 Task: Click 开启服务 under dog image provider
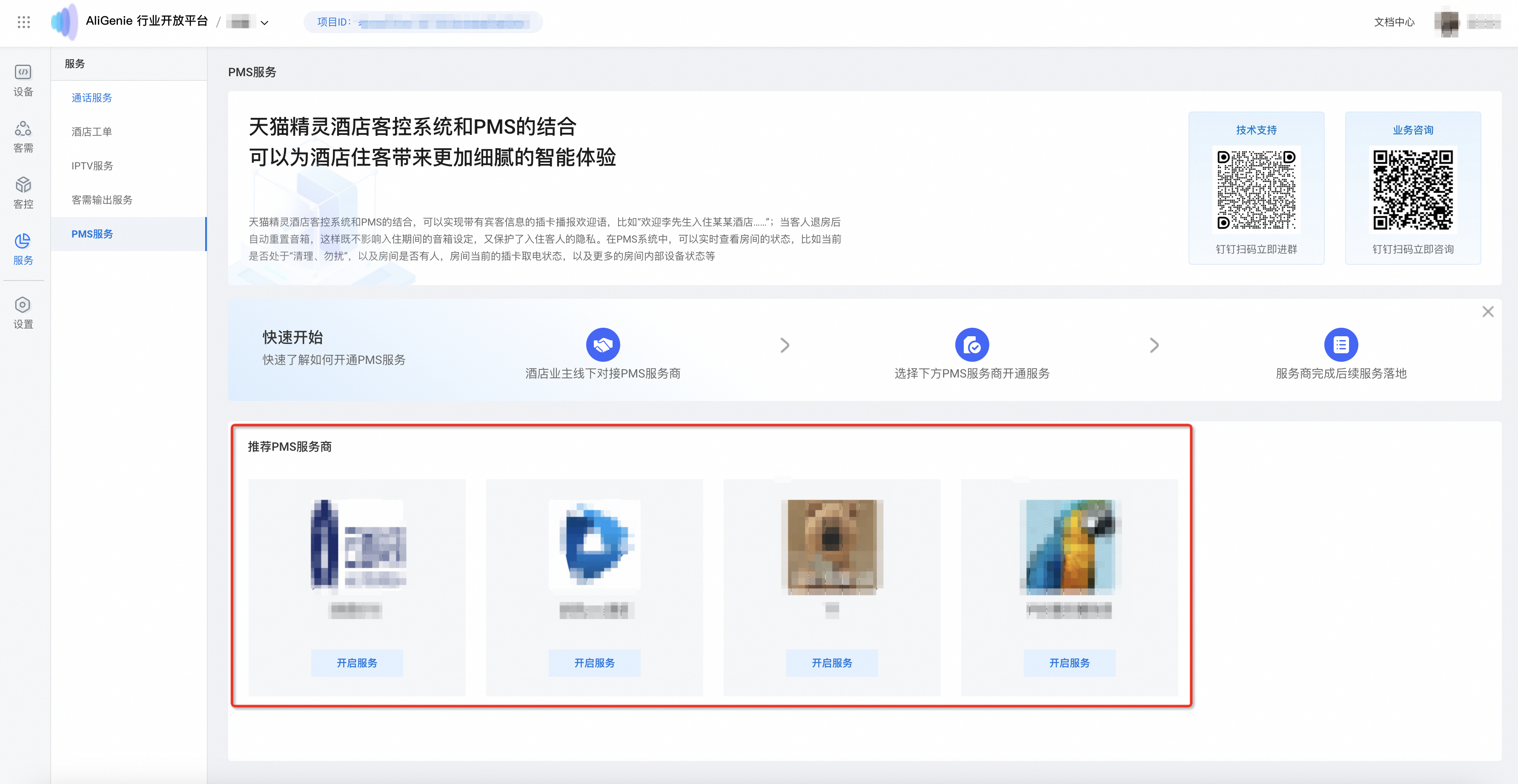pyautogui.click(x=831, y=663)
